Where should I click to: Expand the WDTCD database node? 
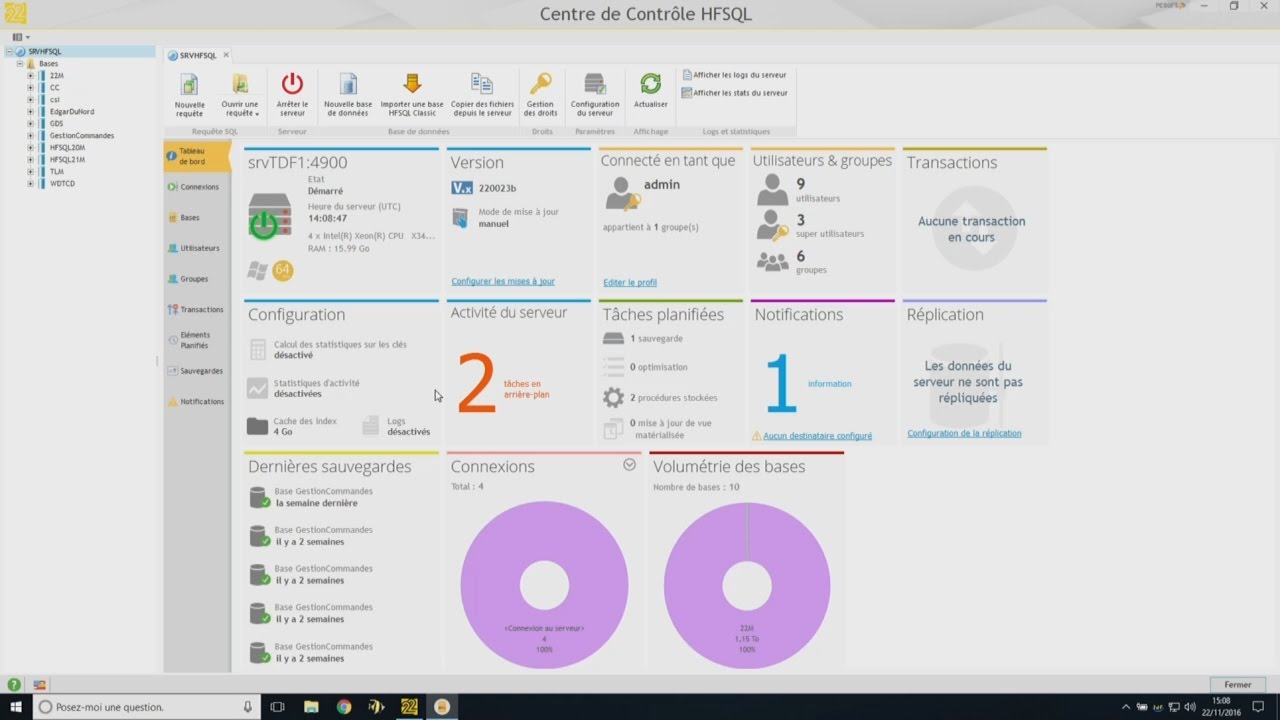coord(30,183)
